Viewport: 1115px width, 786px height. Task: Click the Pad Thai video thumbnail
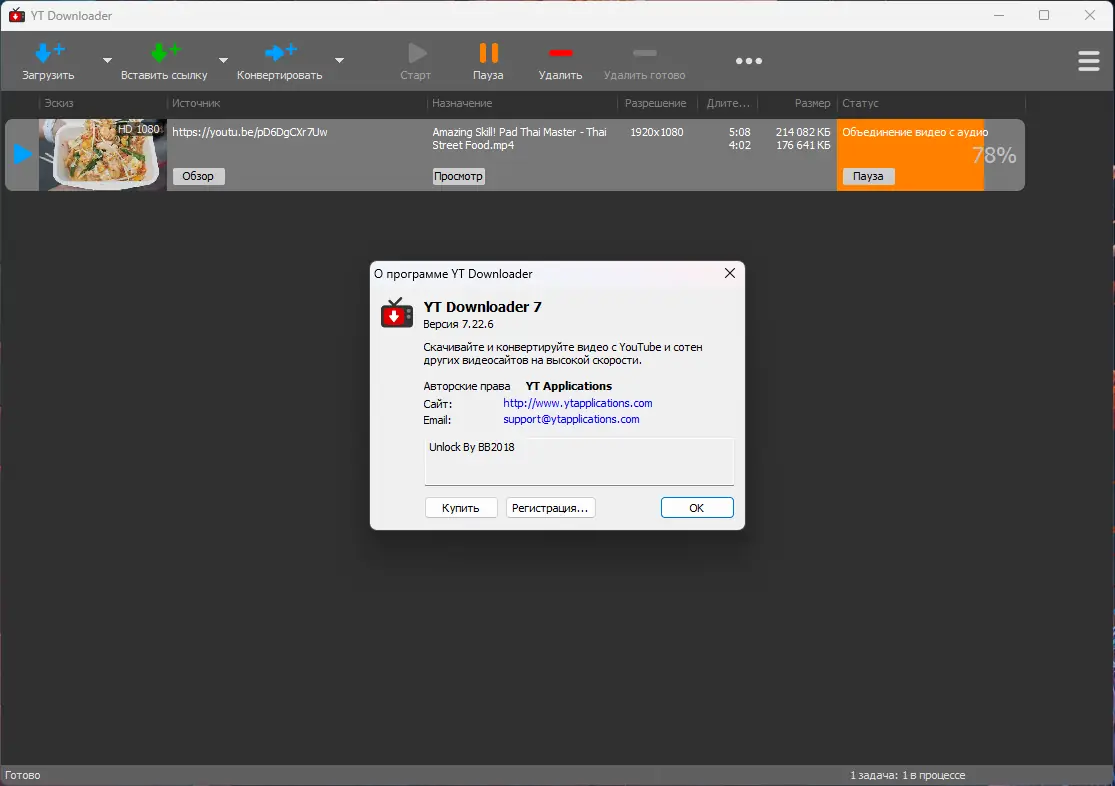103,154
